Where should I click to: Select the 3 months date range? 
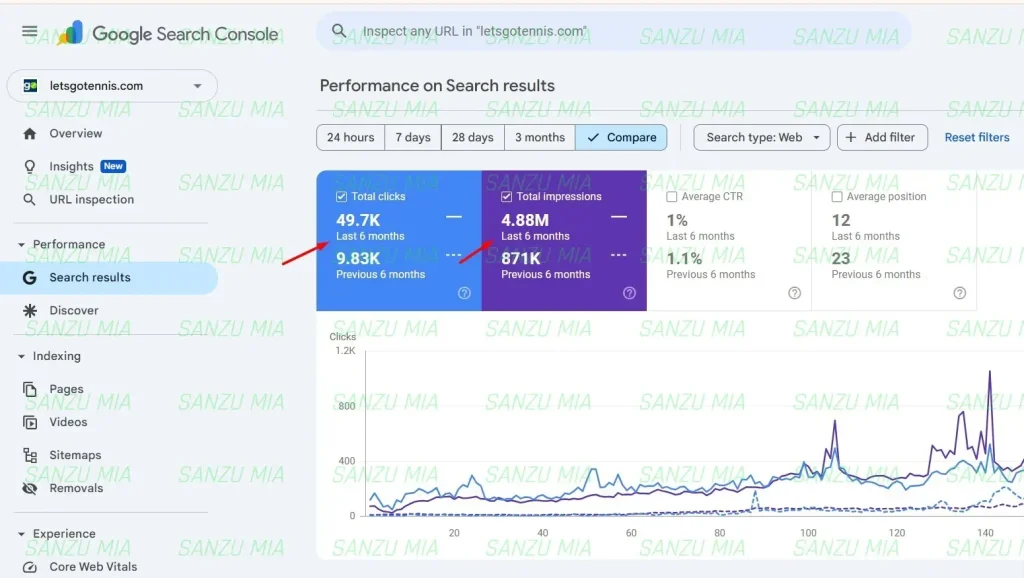[539, 137]
